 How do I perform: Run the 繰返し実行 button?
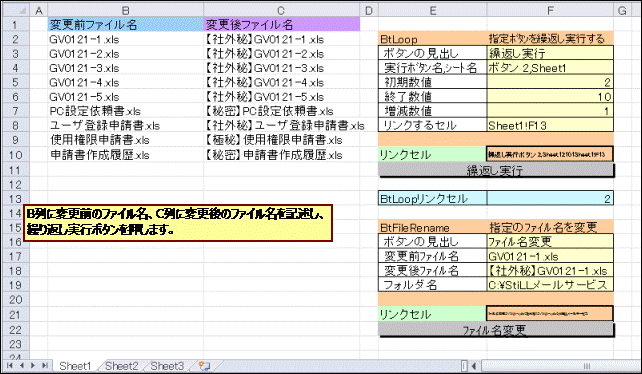[496, 170]
